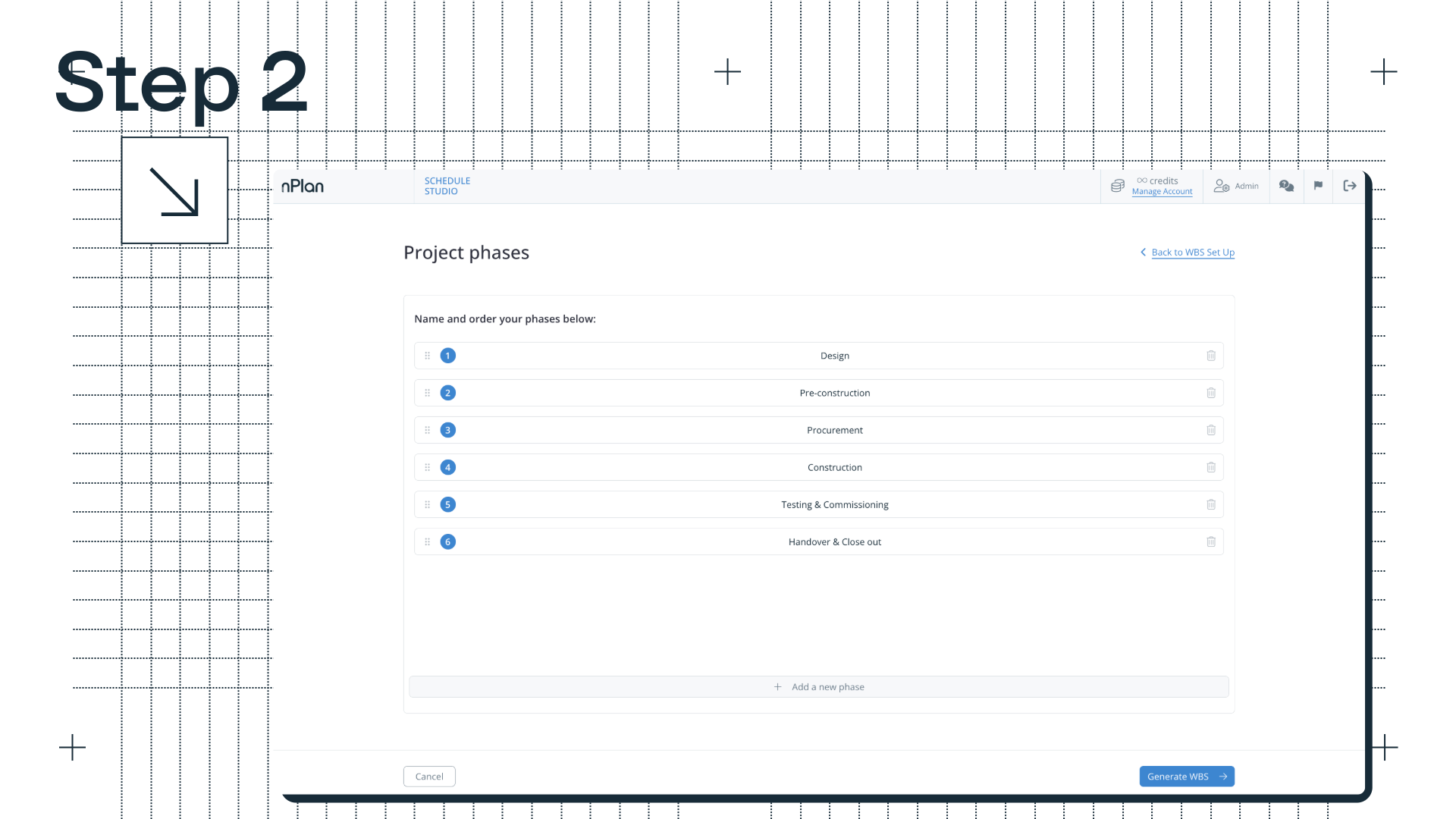1456x819 pixels.
Task: Click the Generate WBS button
Action: click(x=1187, y=777)
